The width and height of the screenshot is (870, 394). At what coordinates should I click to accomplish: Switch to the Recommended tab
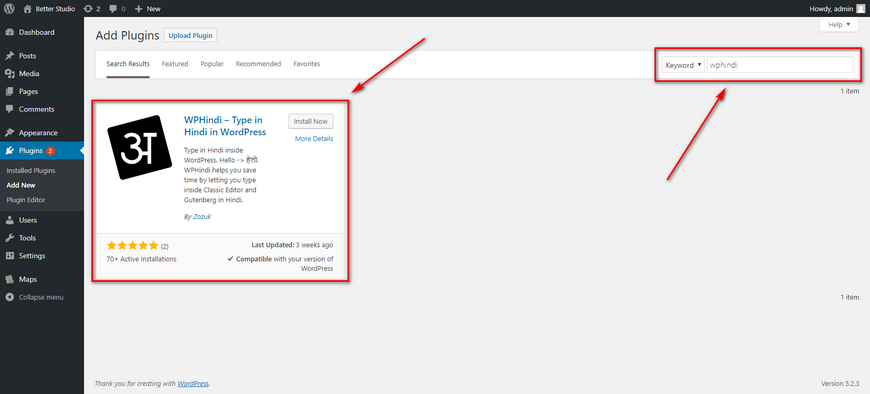pyautogui.click(x=259, y=64)
